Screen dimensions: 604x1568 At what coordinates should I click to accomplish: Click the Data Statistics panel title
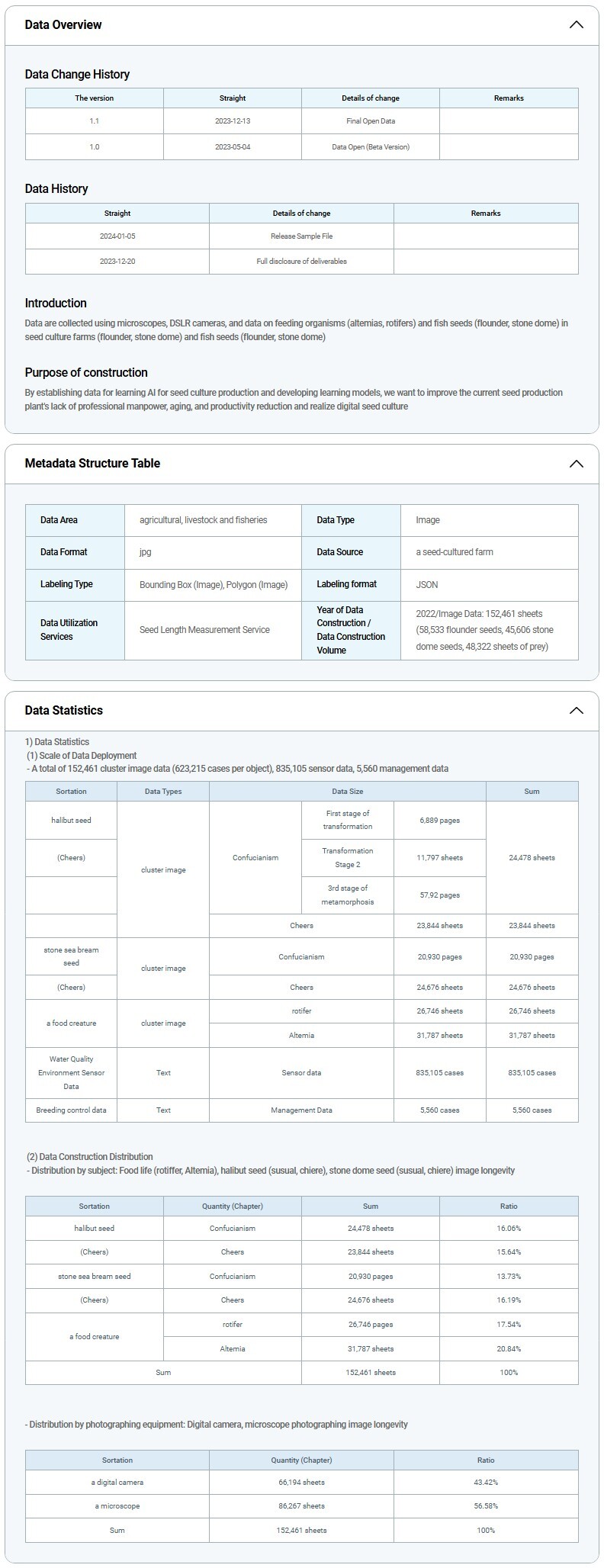[x=63, y=711]
